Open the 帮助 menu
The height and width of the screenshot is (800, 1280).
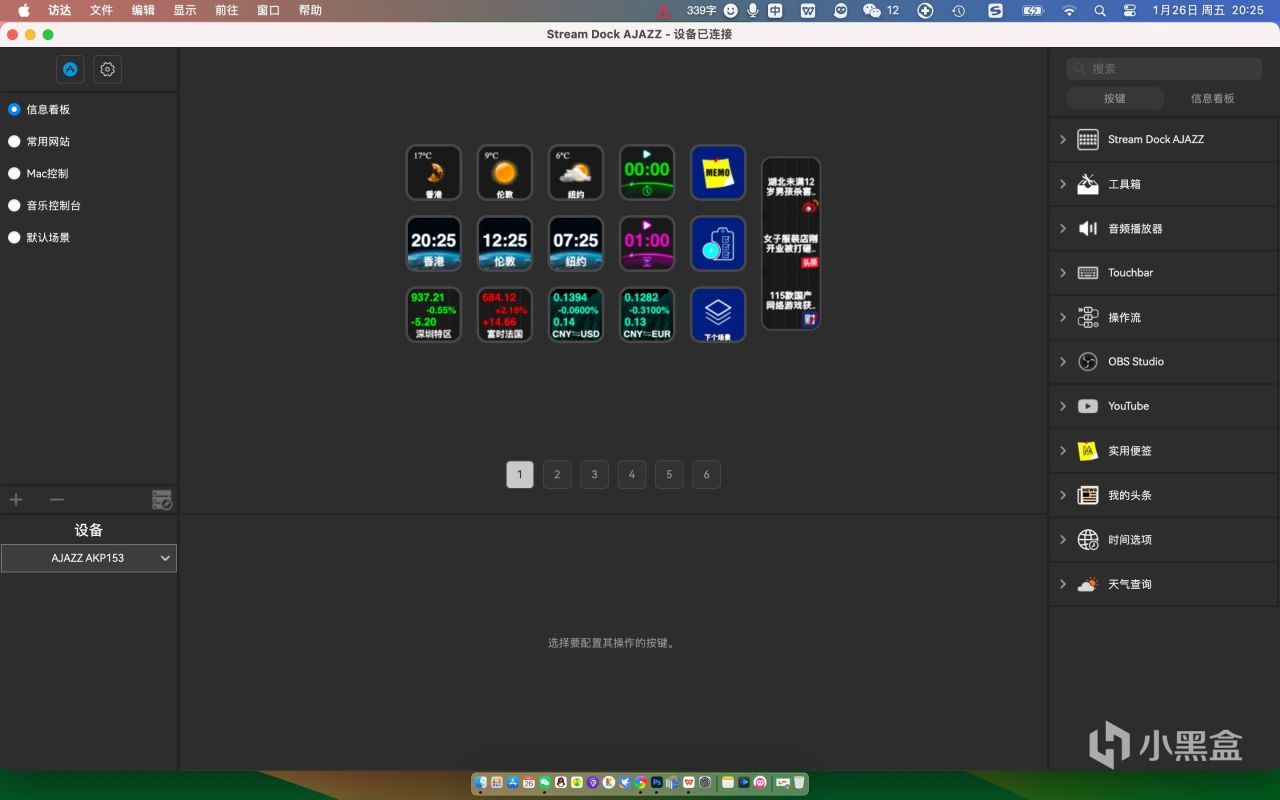click(310, 10)
